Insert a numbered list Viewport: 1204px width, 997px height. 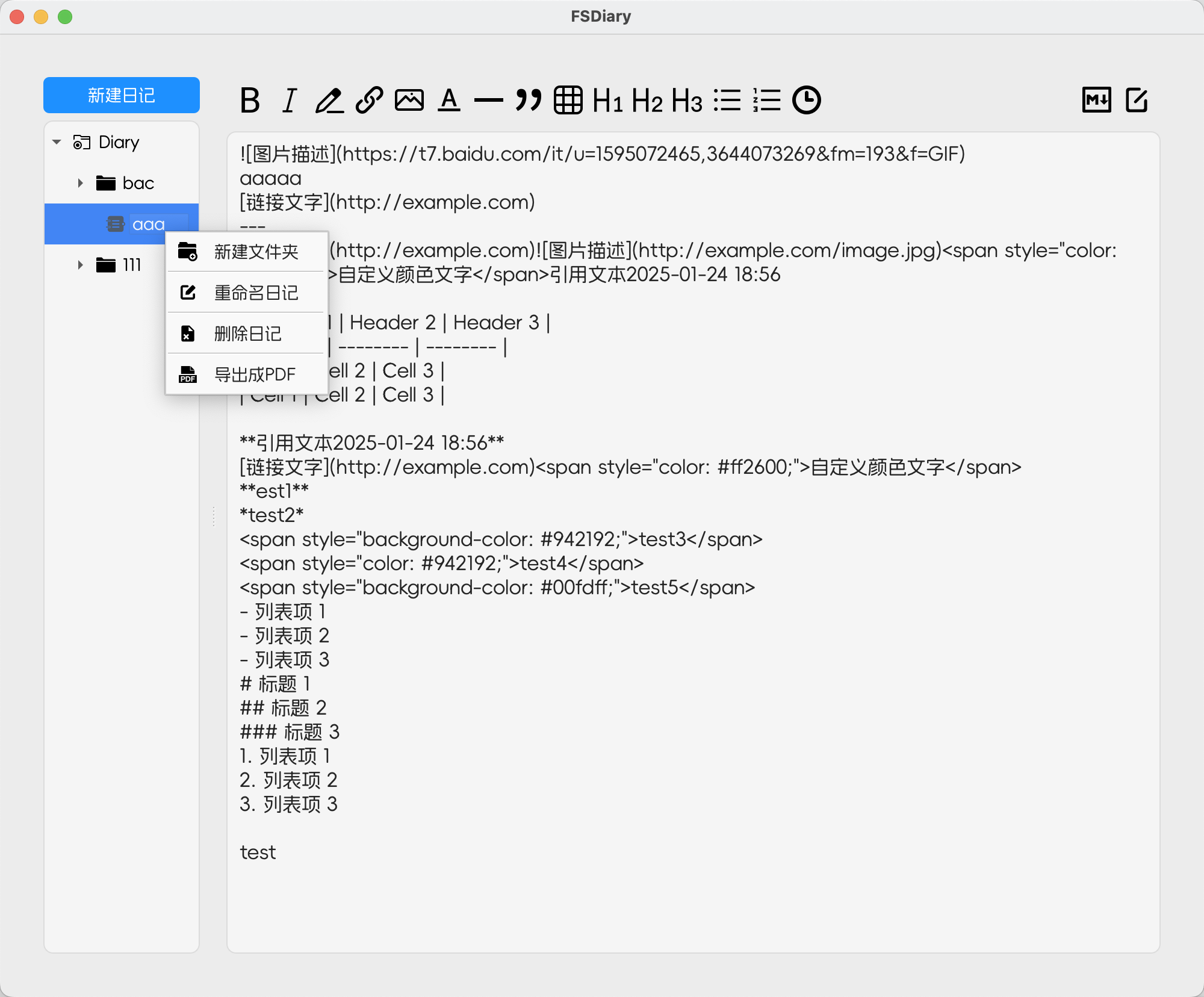pyautogui.click(x=765, y=101)
